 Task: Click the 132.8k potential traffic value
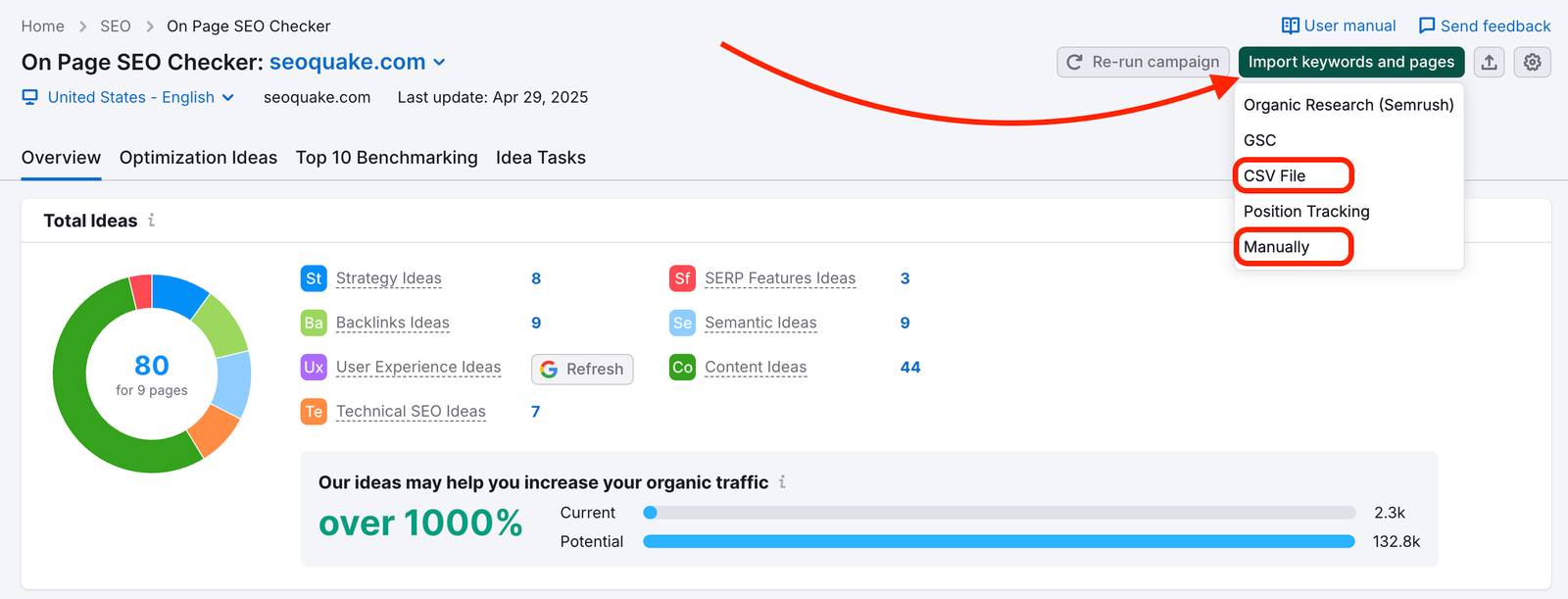pos(1396,541)
